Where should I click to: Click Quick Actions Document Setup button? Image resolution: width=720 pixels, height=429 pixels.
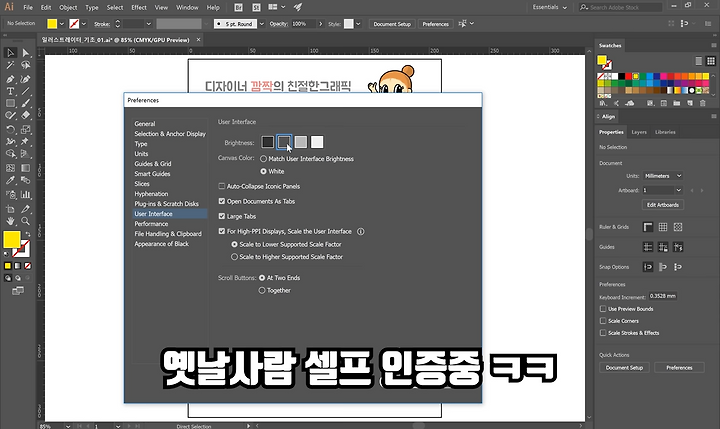pos(624,367)
